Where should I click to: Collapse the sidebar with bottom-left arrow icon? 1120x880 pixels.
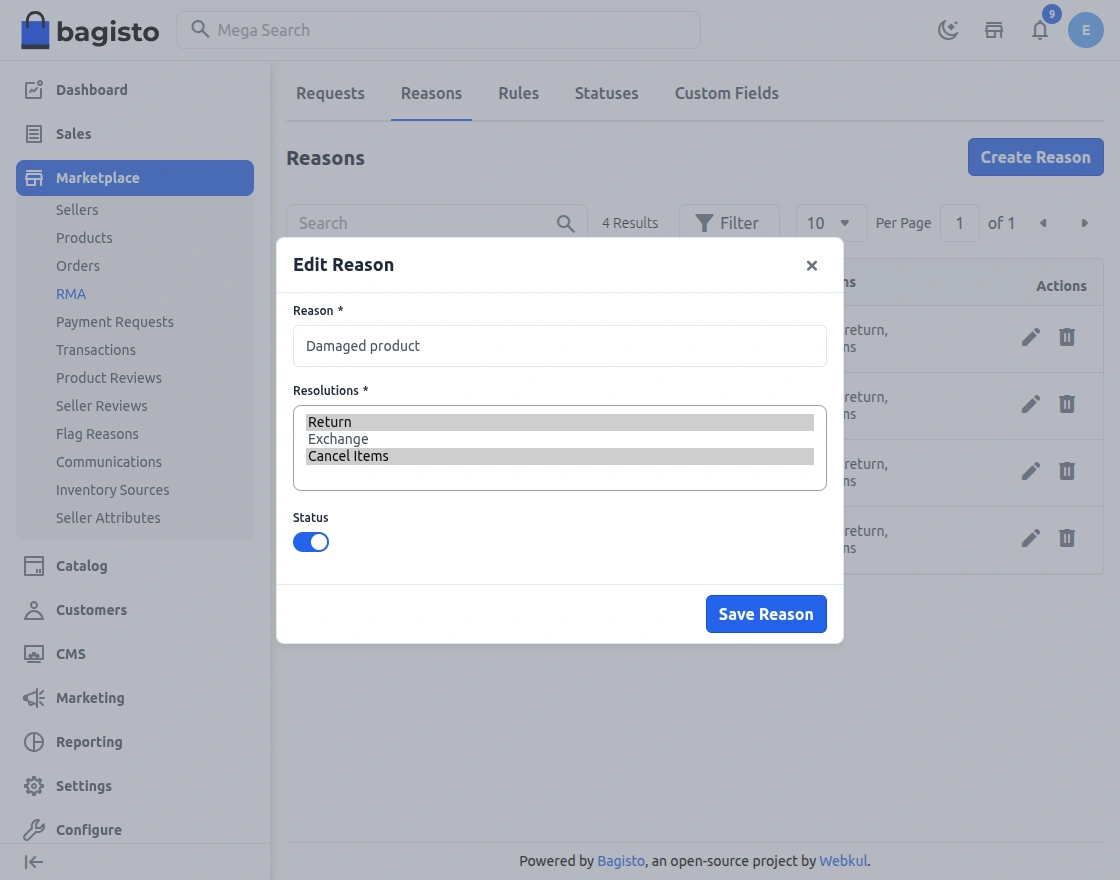point(33,861)
